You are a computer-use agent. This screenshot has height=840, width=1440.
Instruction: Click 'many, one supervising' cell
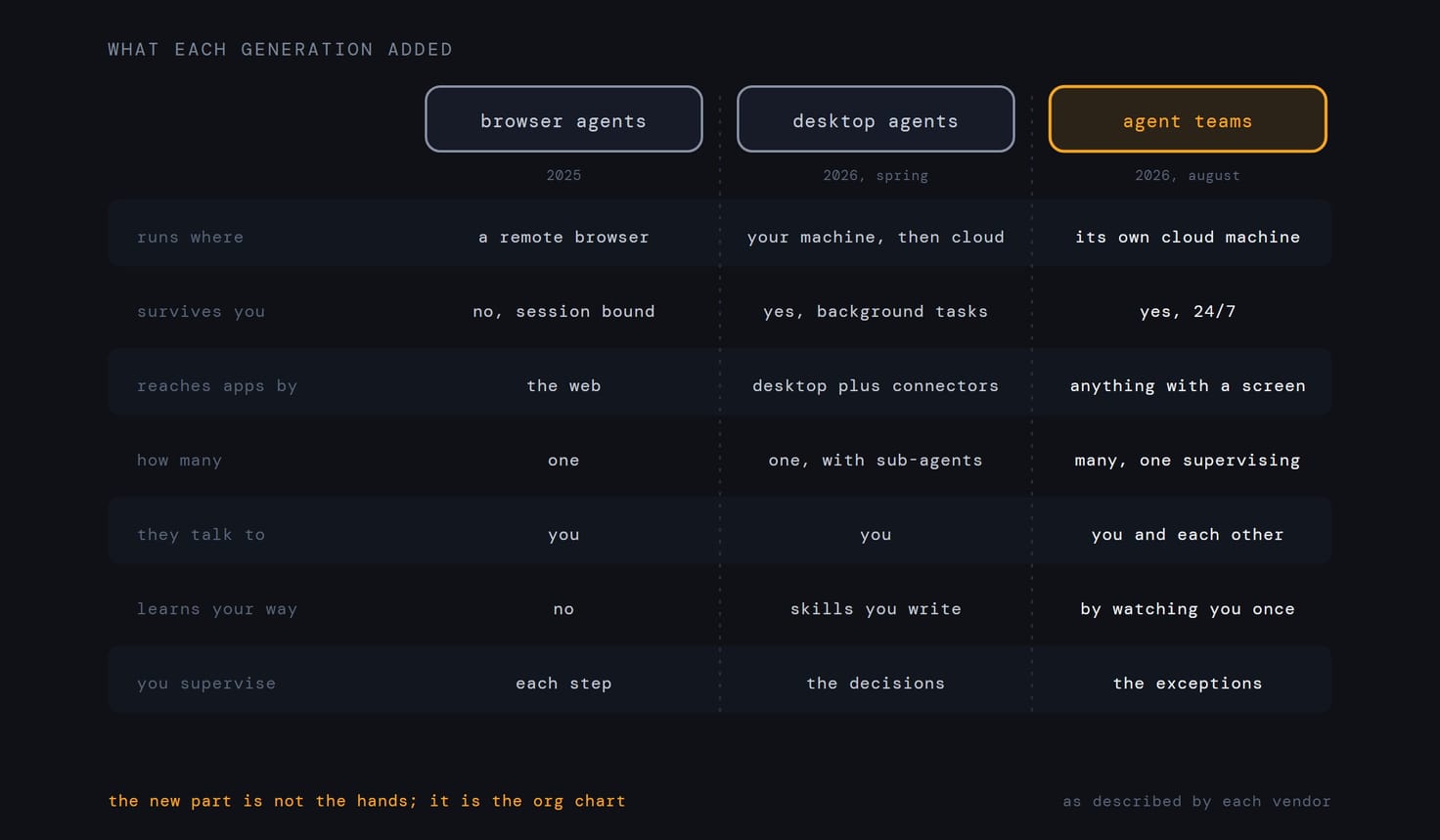[x=1188, y=460]
